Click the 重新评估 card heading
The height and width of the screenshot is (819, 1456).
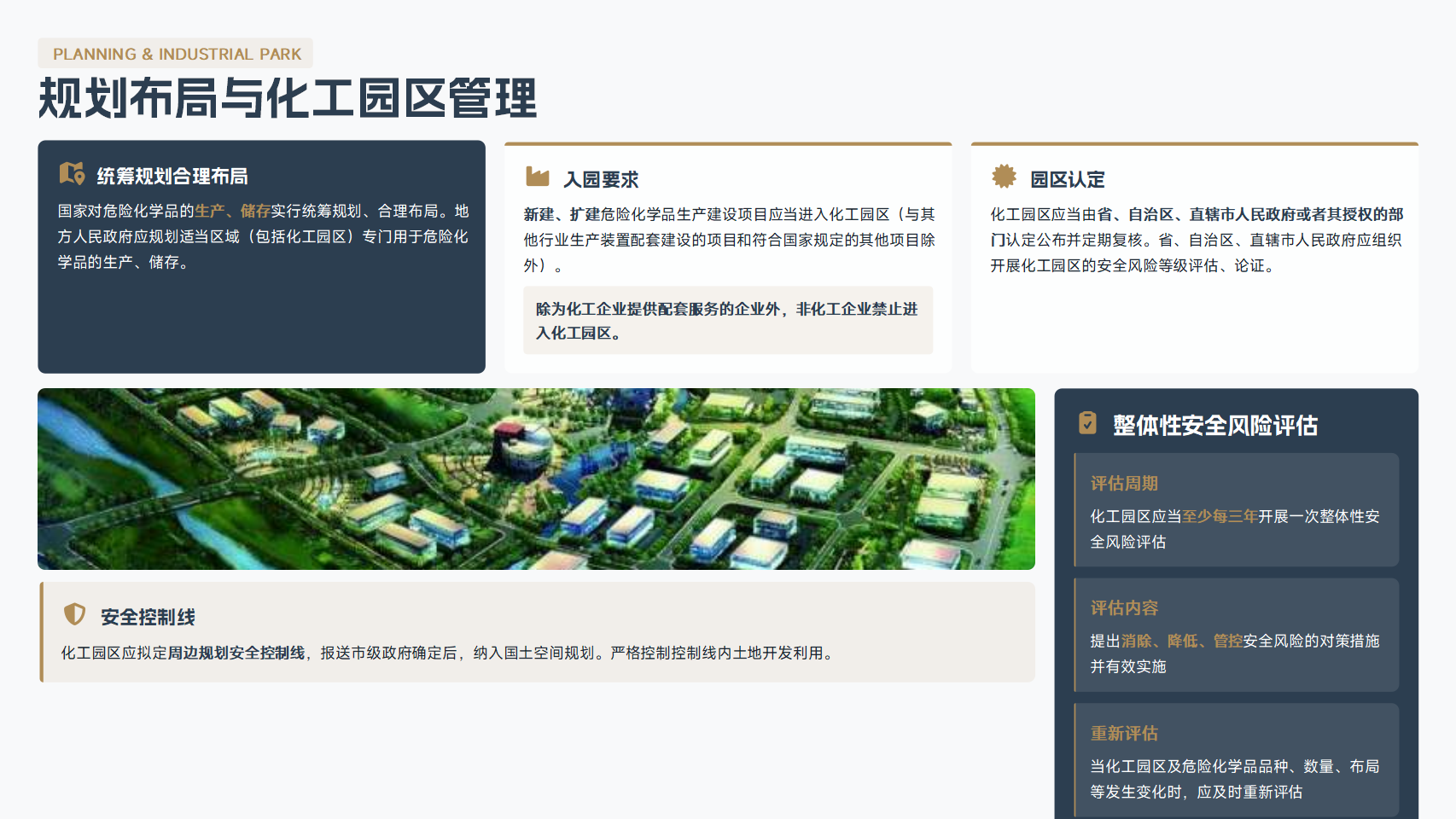(1124, 734)
